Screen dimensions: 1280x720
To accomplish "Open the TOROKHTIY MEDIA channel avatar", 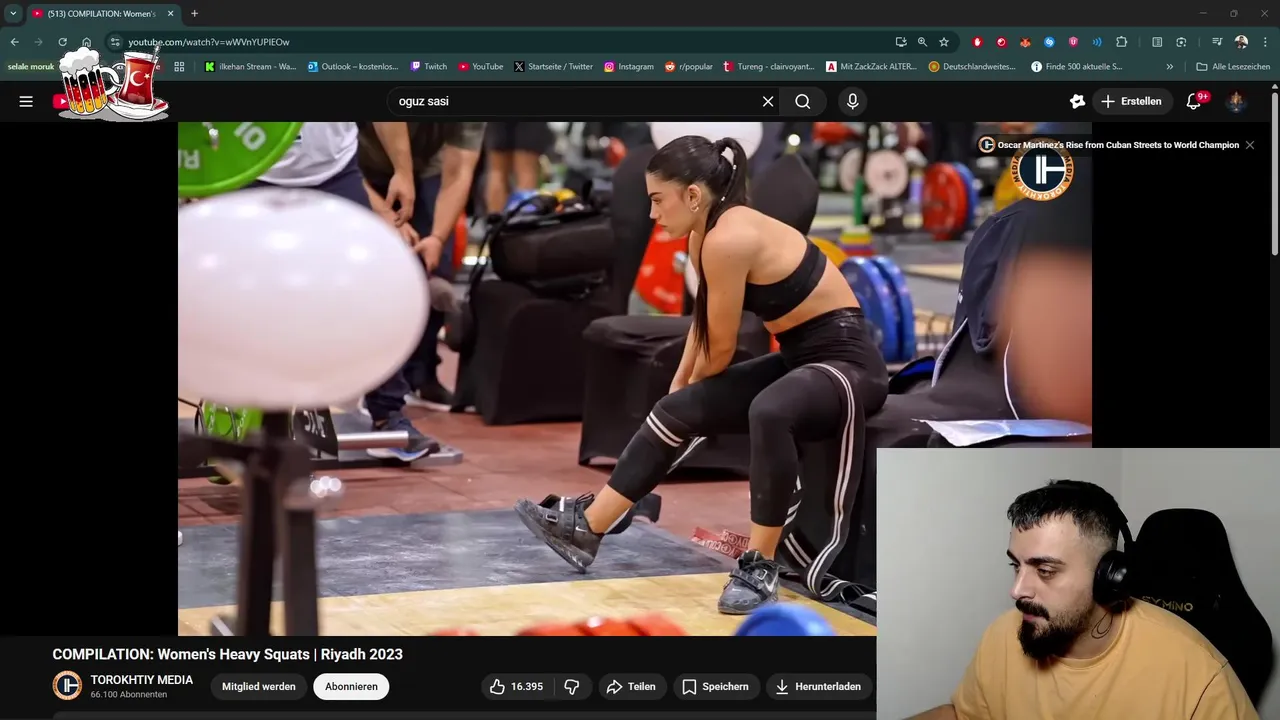I will [67, 685].
